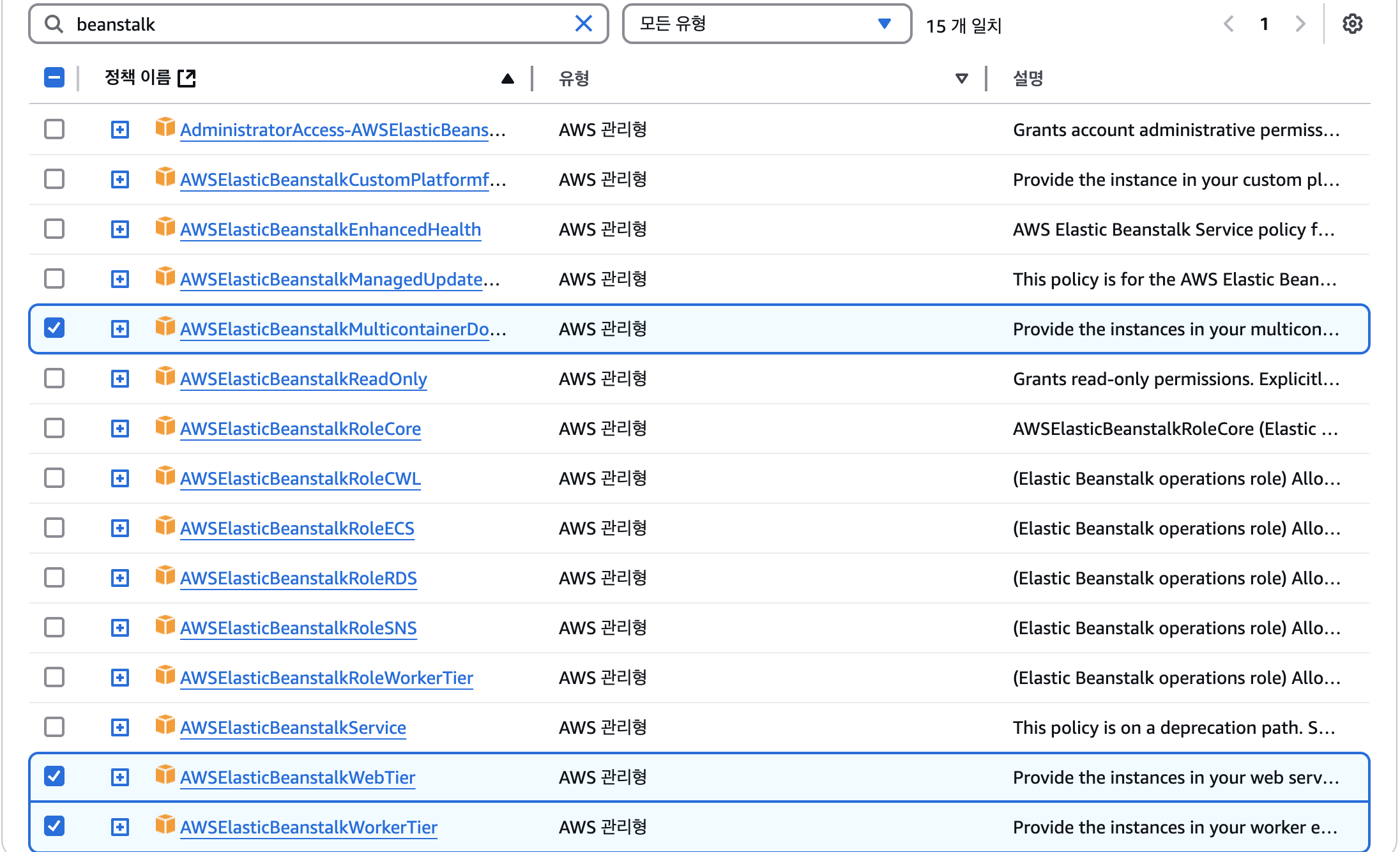This screenshot has width=1400, height=852.
Task: Open policy name external link icon
Action: click(x=186, y=78)
